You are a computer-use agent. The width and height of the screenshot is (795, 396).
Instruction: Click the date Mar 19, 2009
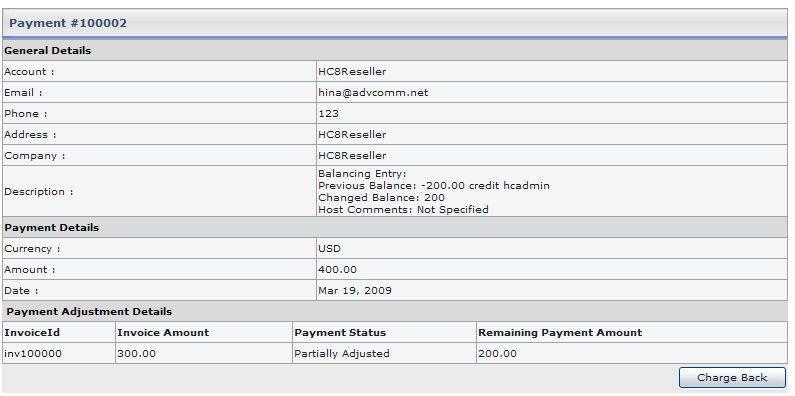point(355,291)
